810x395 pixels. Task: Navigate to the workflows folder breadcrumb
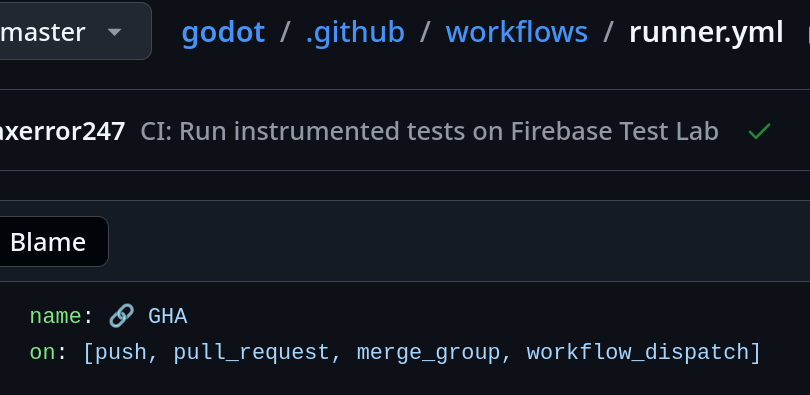coord(517,32)
